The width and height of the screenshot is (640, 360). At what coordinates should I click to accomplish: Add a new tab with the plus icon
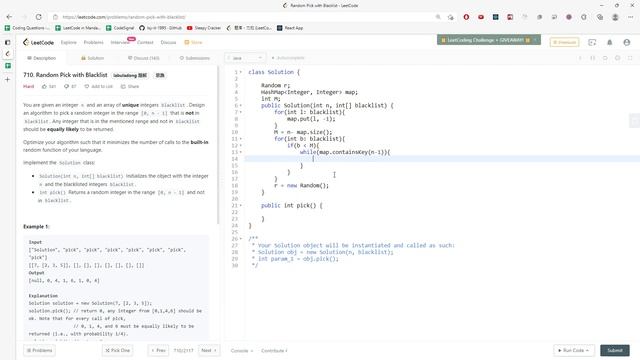pos(8,80)
